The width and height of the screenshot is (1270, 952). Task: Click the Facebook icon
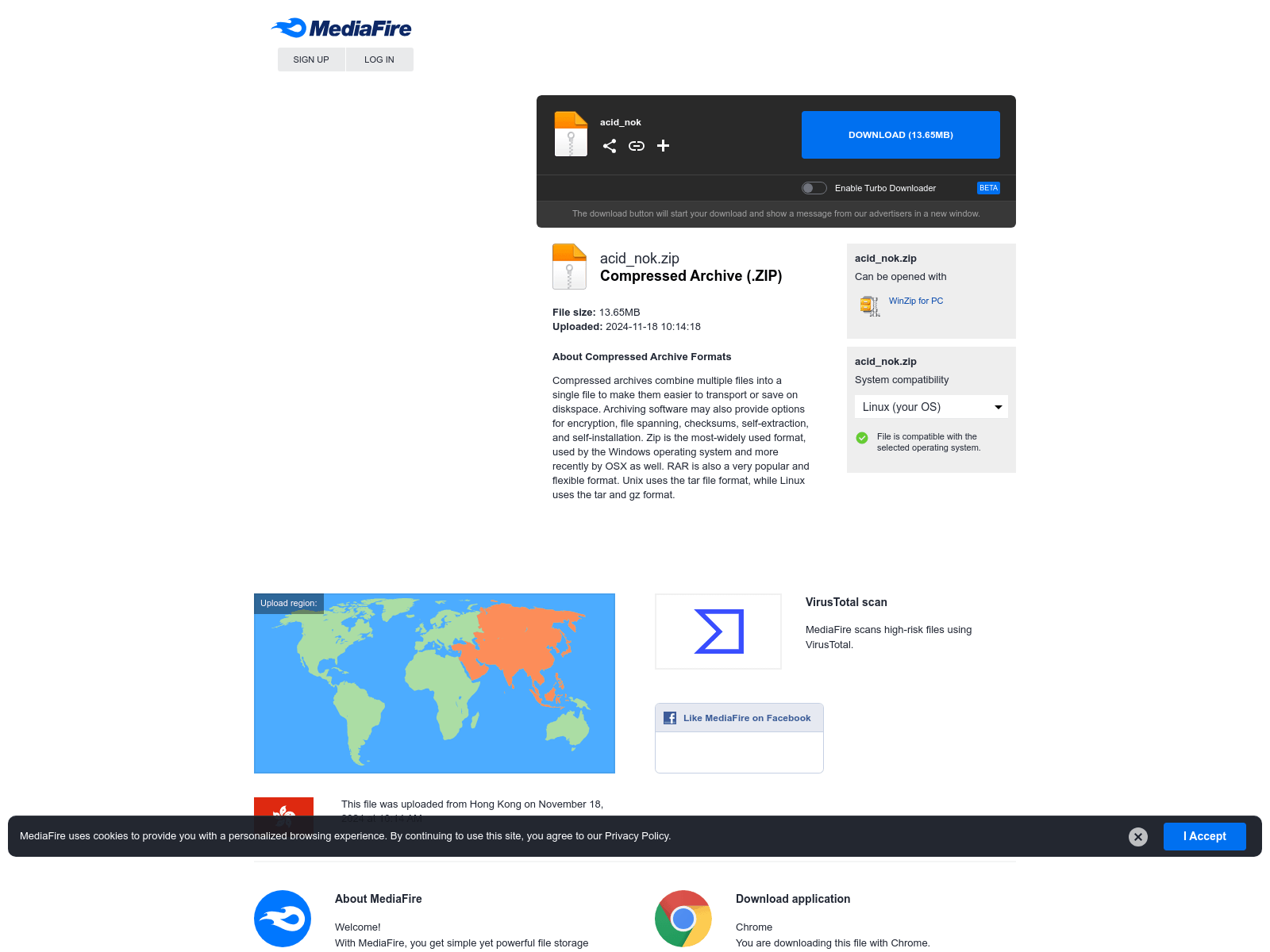point(670,718)
